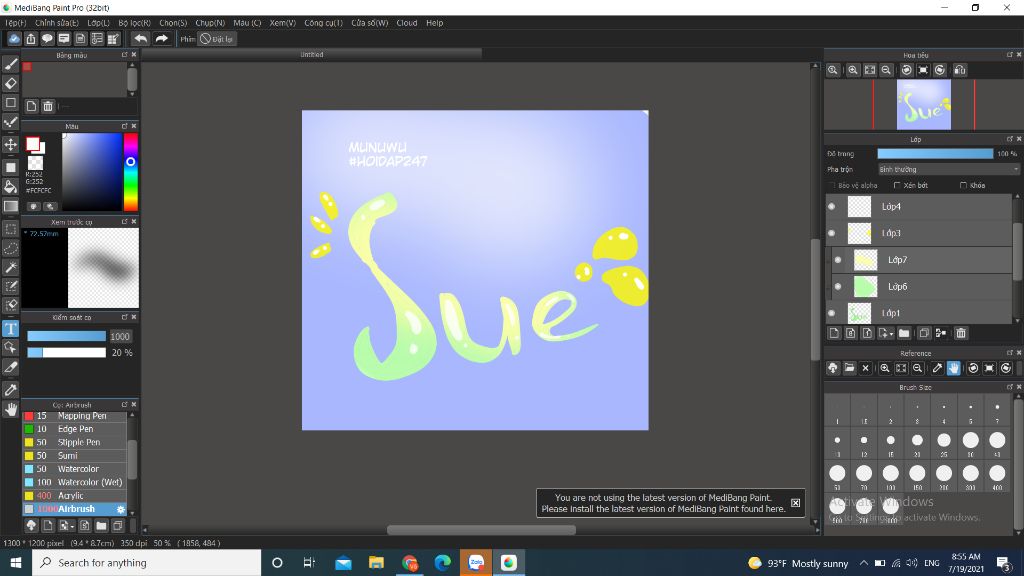Click the Undo arrow in toolbar
This screenshot has height=576, width=1024.
click(x=140, y=39)
